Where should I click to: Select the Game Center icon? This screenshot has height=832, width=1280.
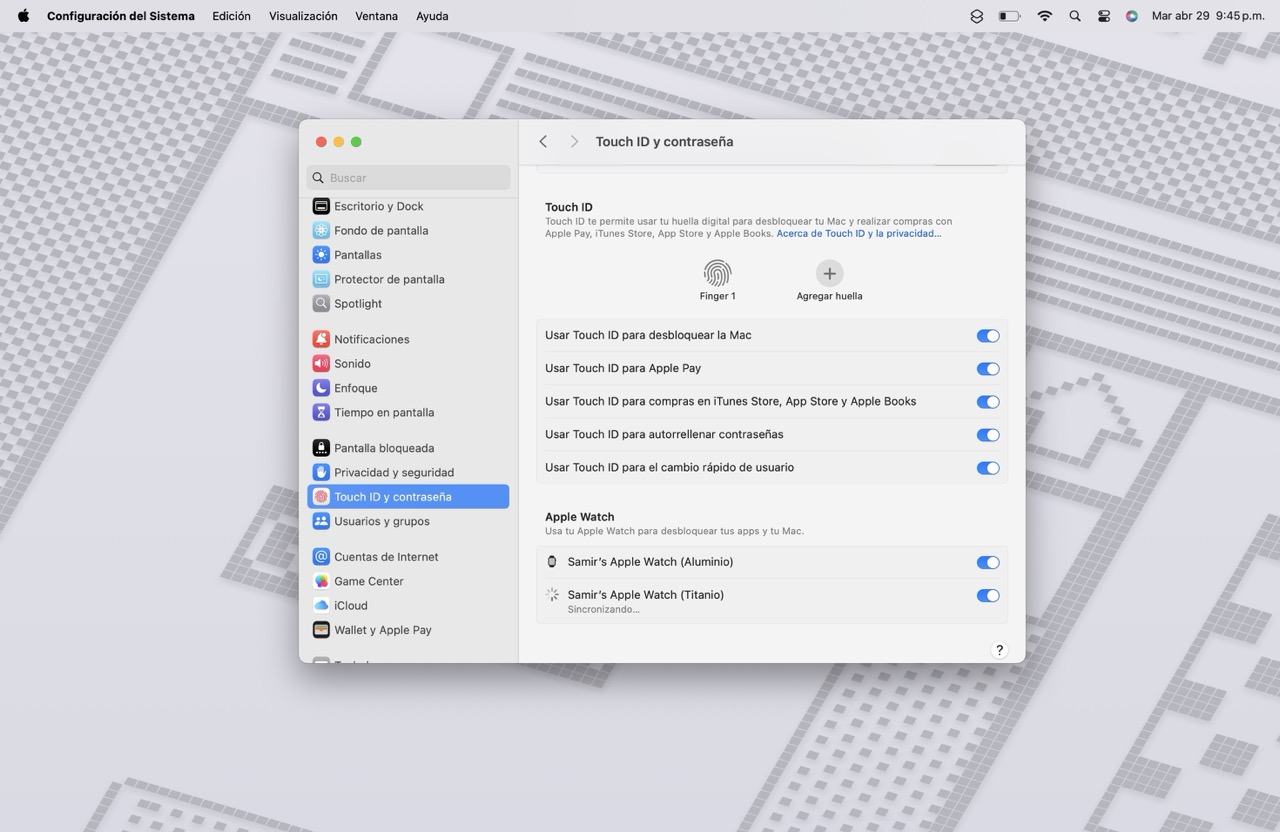(321, 581)
